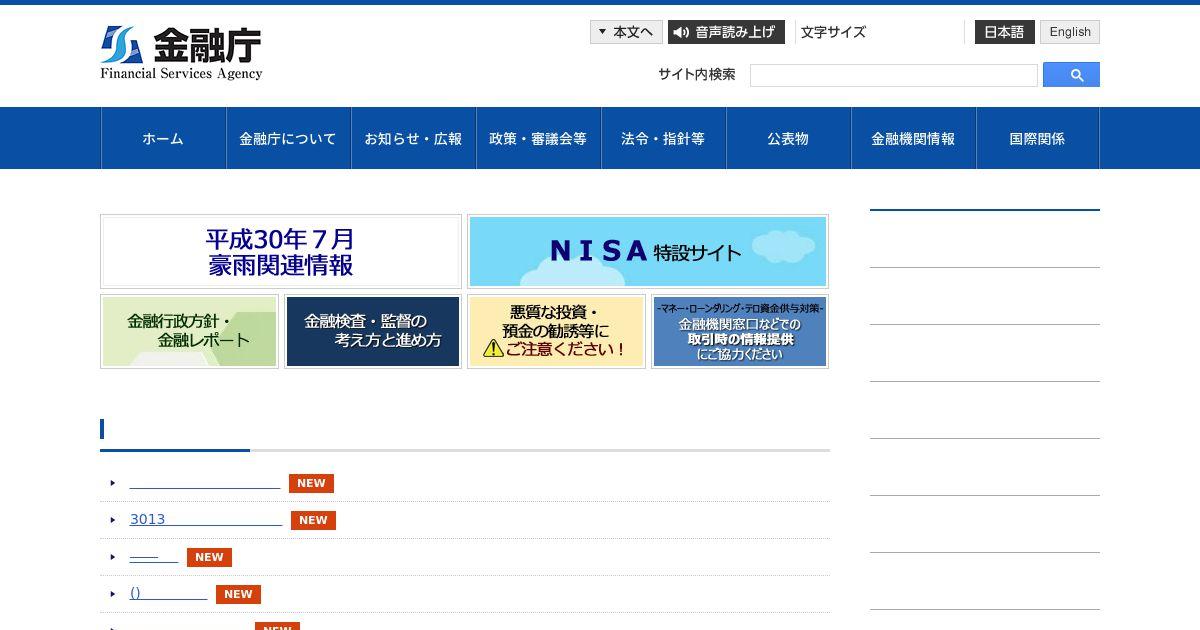Focus the サイト内検索 search field
1200x630 pixels.
tap(894, 75)
